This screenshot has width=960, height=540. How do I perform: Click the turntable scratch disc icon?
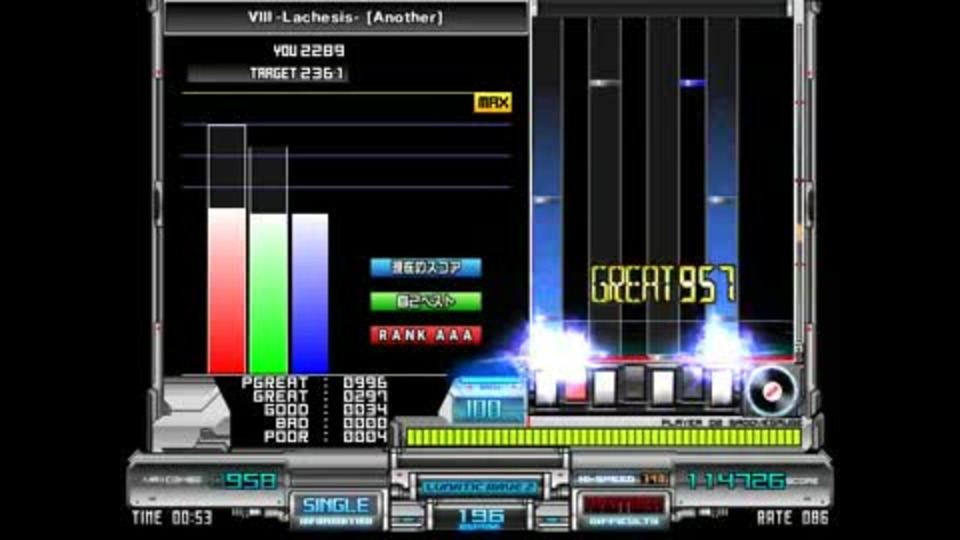coord(773,391)
